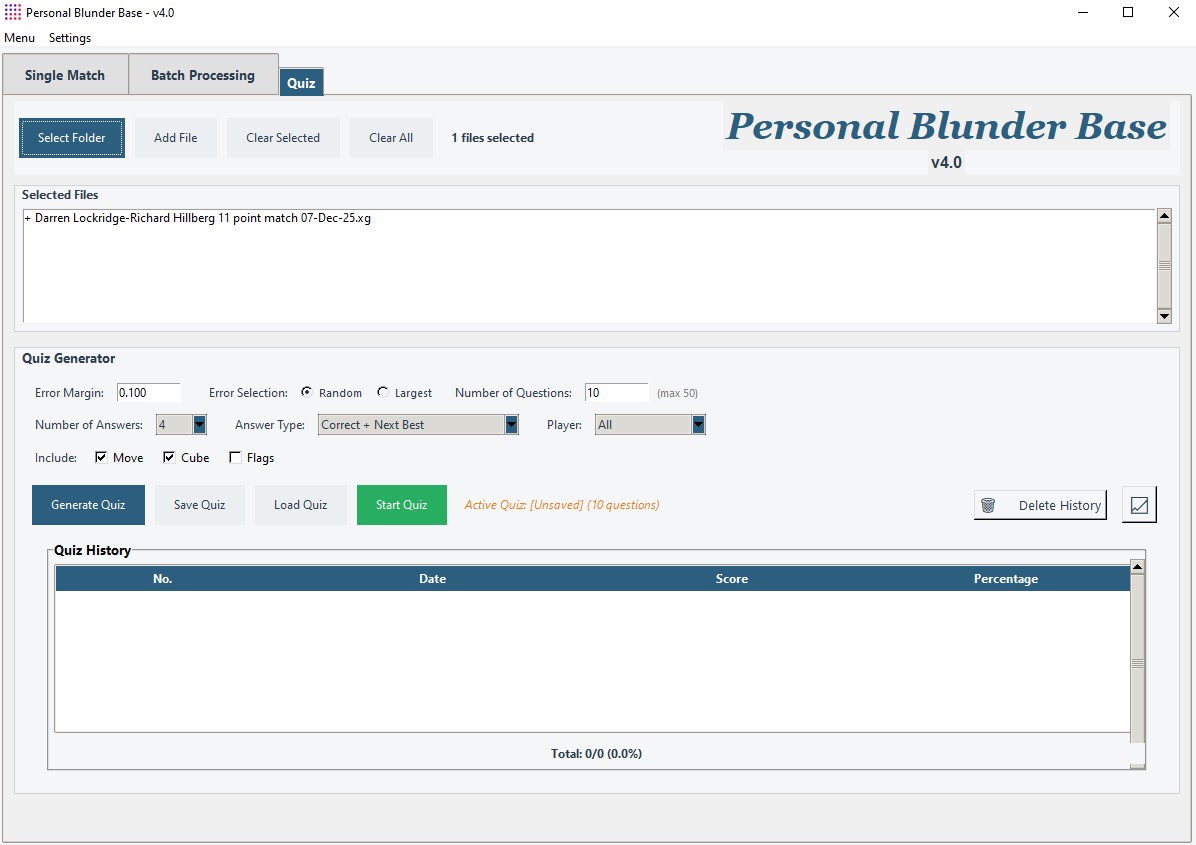
Task: Open the Settings menu
Action: point(70,38)
